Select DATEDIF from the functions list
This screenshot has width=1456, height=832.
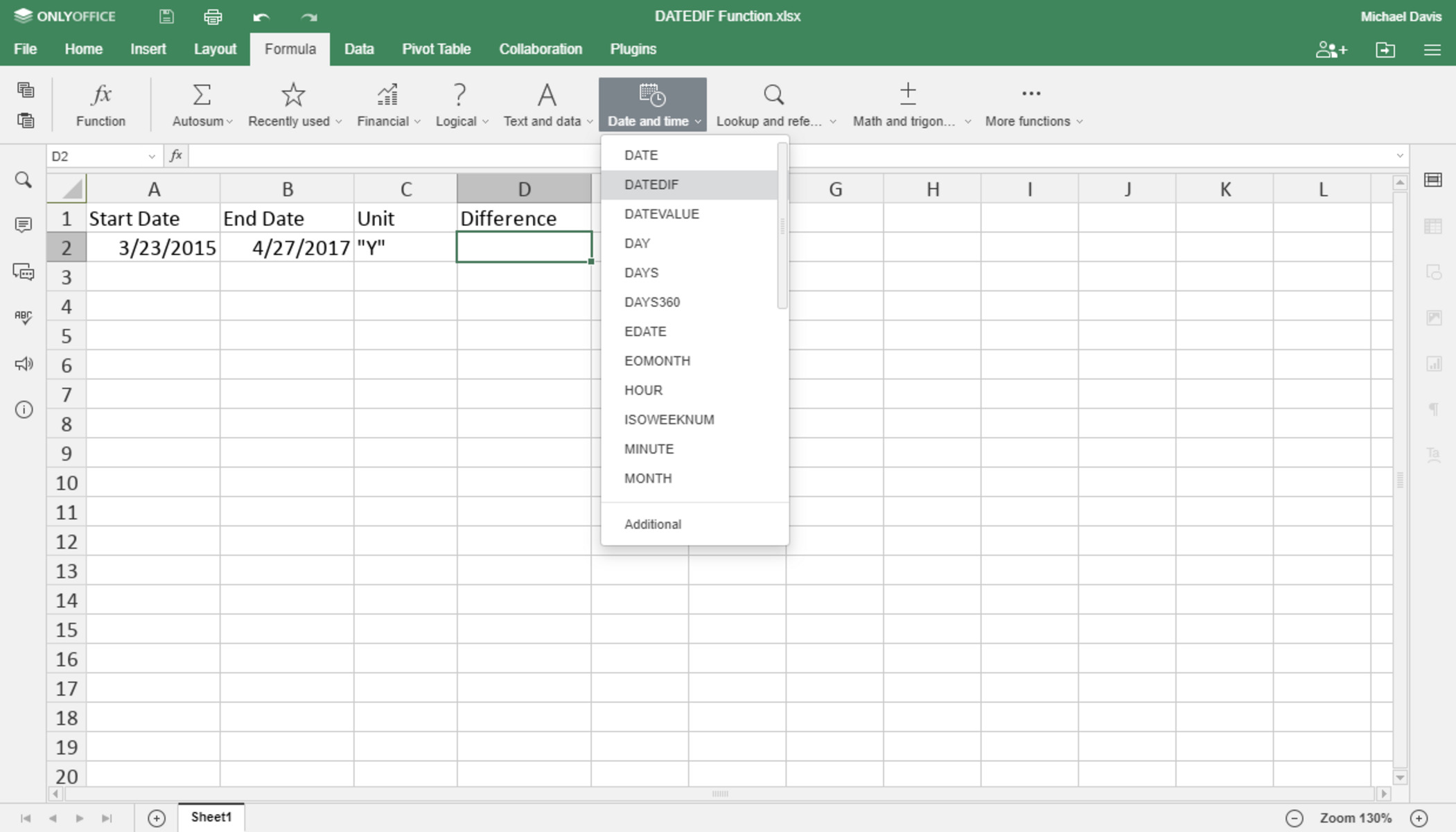click(x=650, y=184)
